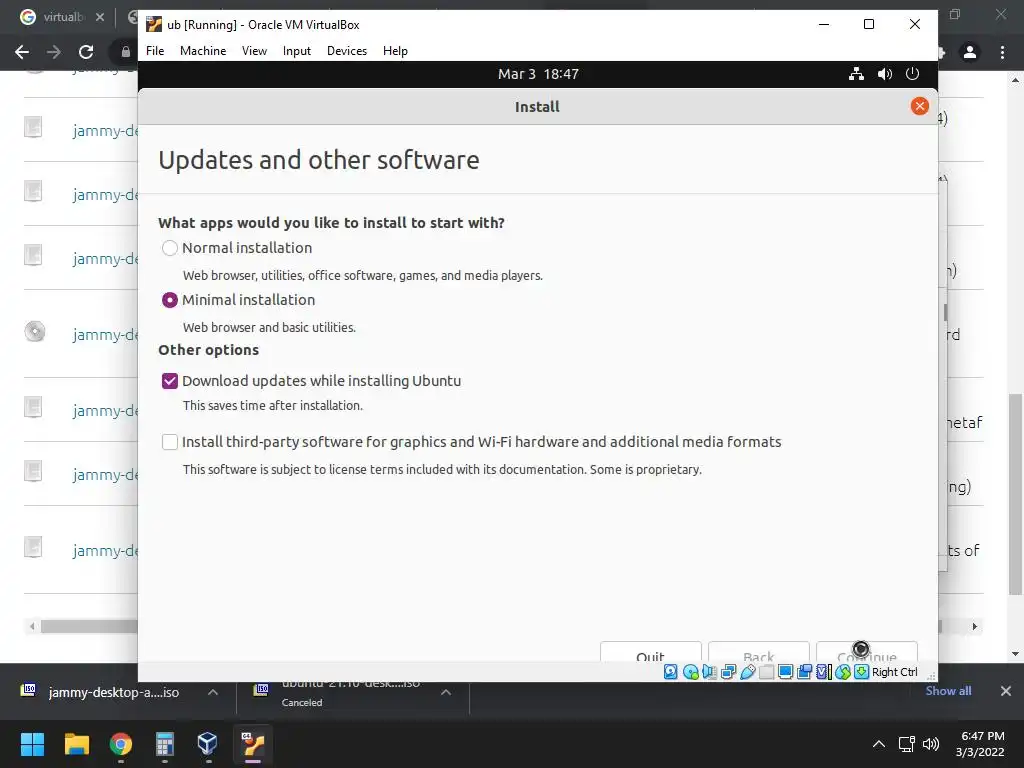Go back in Chrome browser

(x=22, y=52)
